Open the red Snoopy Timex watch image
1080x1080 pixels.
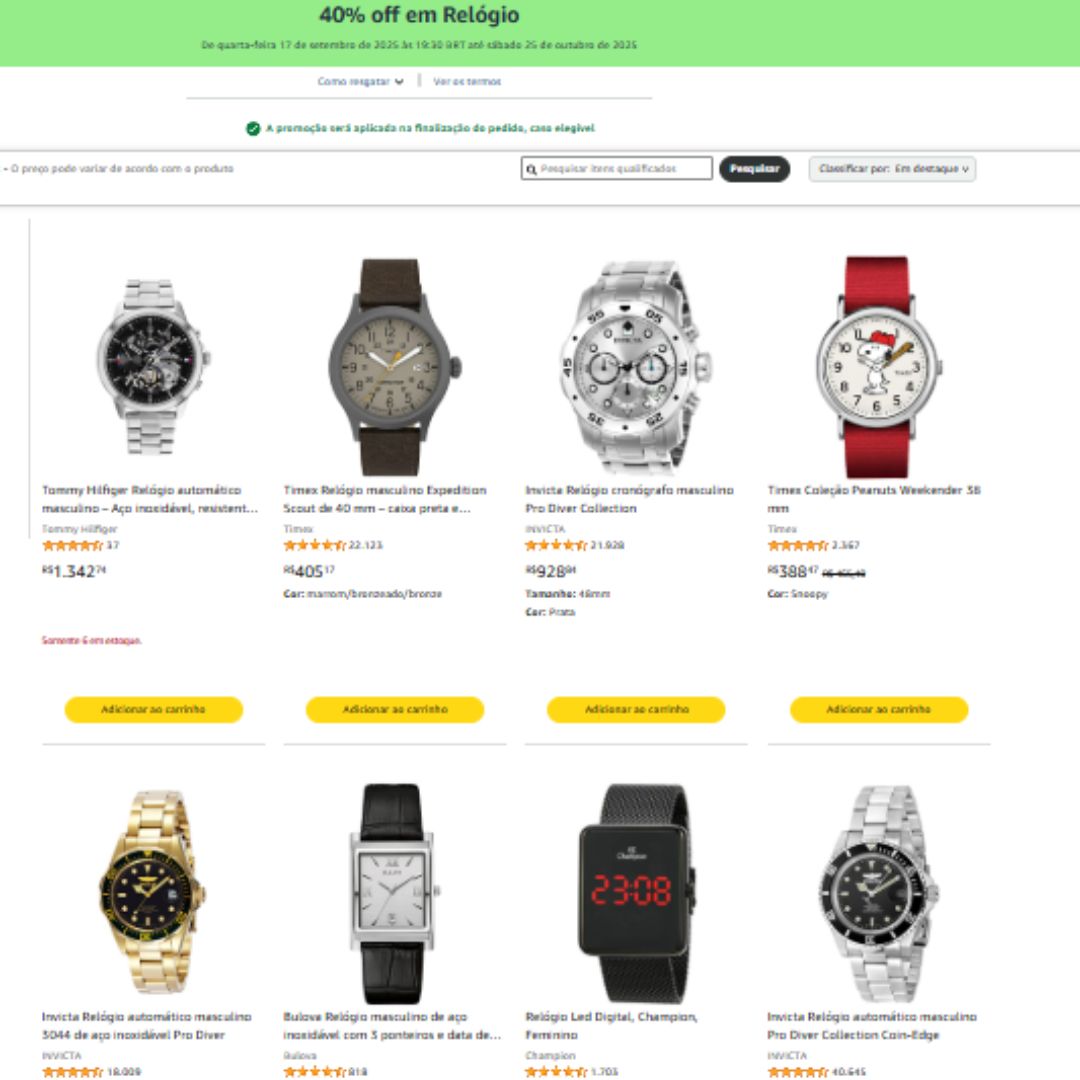point(878,367)
